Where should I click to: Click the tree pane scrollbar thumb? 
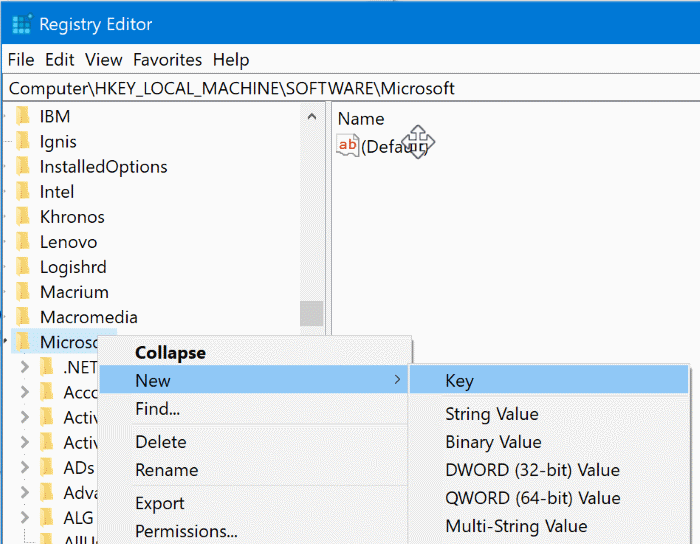[312, 313]
